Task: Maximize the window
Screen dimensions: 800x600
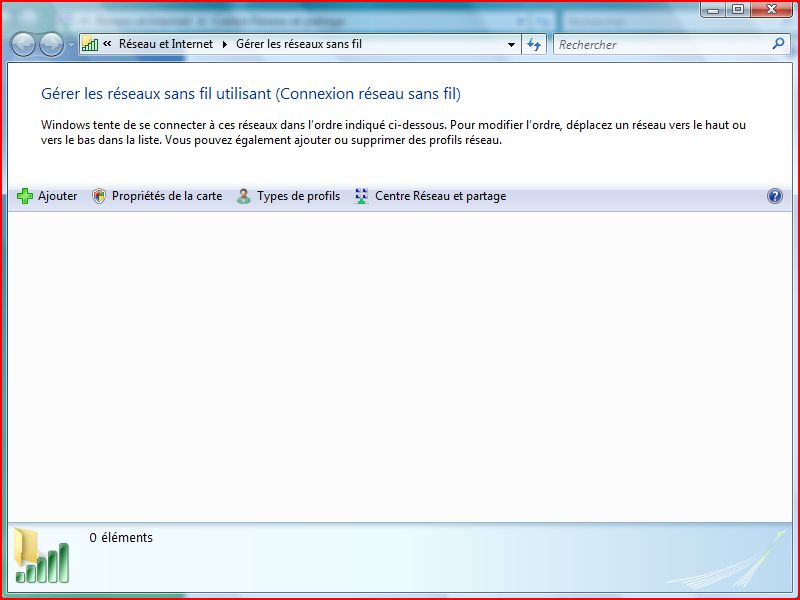Action: coord(738,9)
